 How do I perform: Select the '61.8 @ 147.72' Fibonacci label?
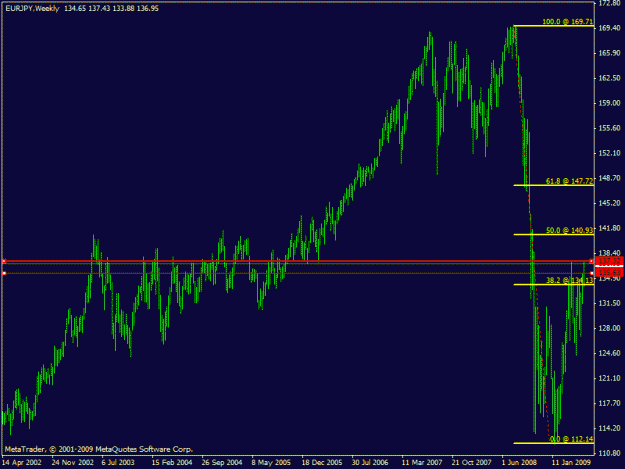point(569,181)
